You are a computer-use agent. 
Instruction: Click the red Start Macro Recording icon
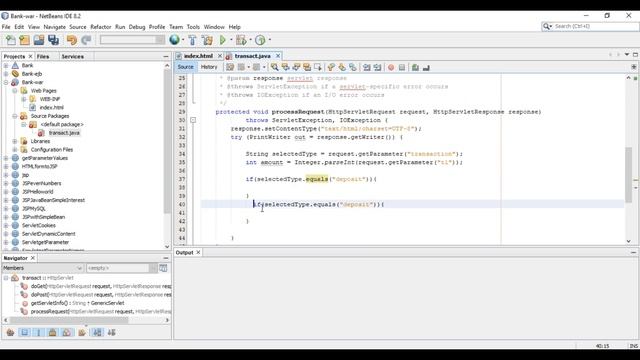[x=391, y=67]
